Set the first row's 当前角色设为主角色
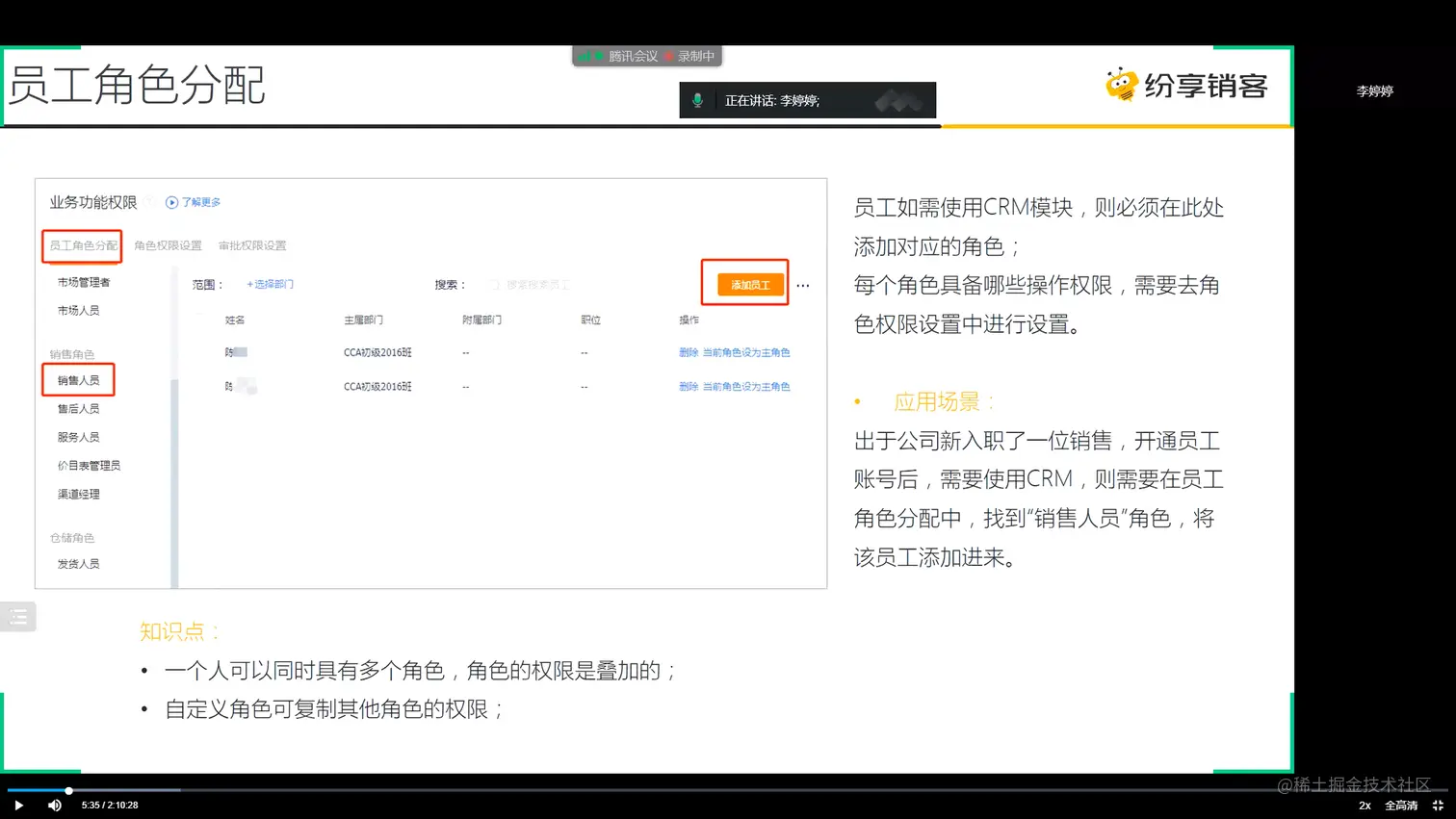 [746, 353]
